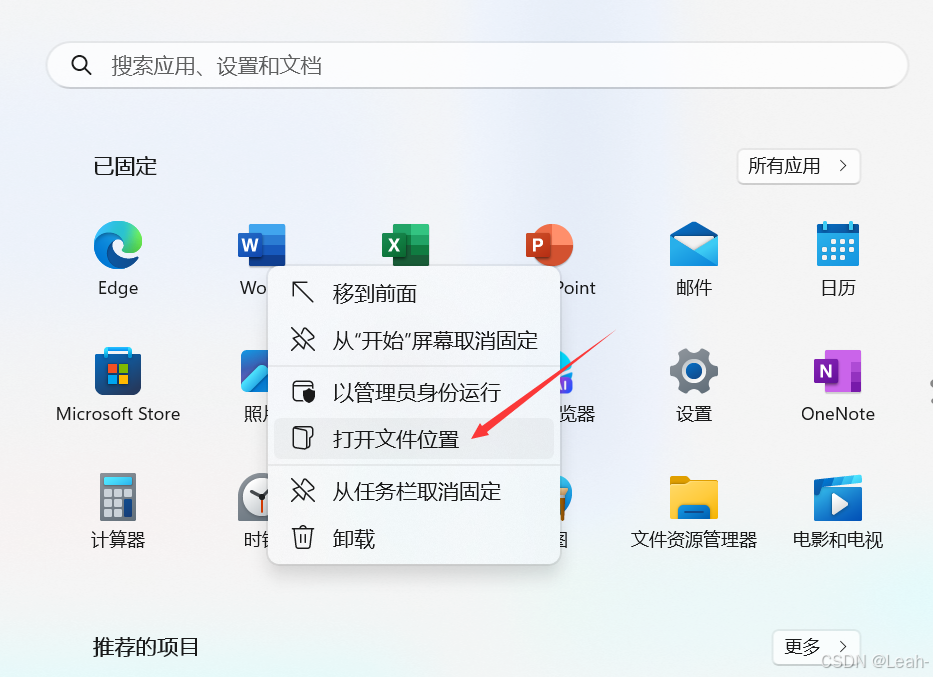
Task: Choose 从“开始”屏幕取消固定 menu entry
Action: click(414, 341)
